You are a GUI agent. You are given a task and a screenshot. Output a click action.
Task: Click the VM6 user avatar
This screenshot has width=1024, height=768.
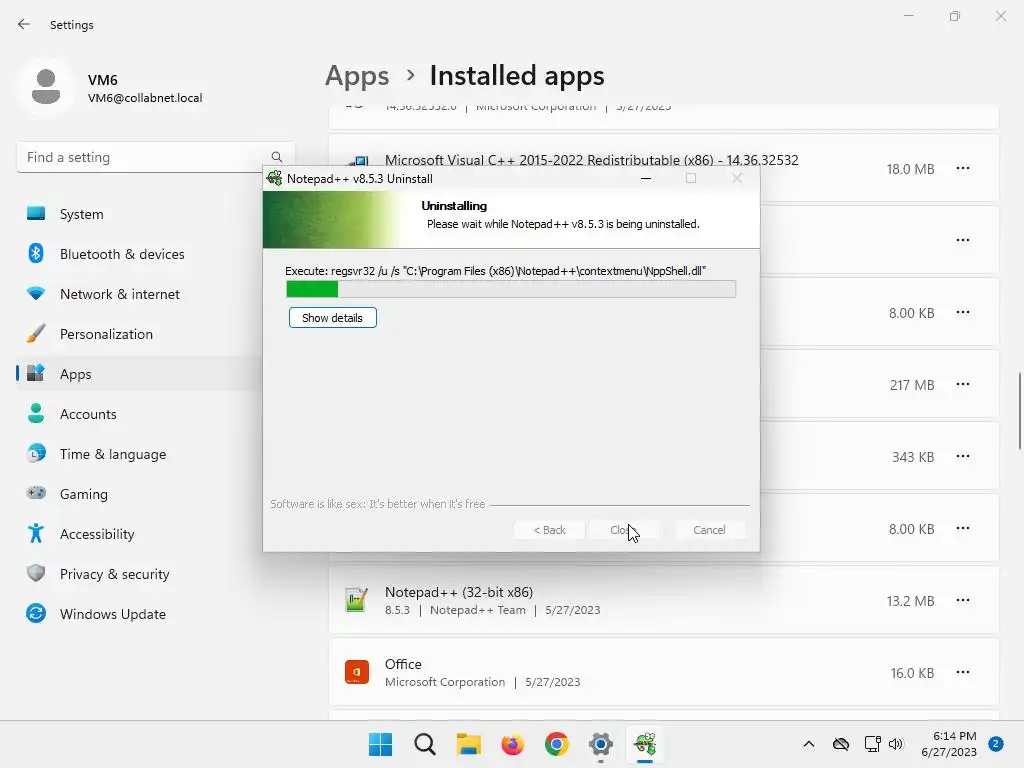click(x=46, y=87)
